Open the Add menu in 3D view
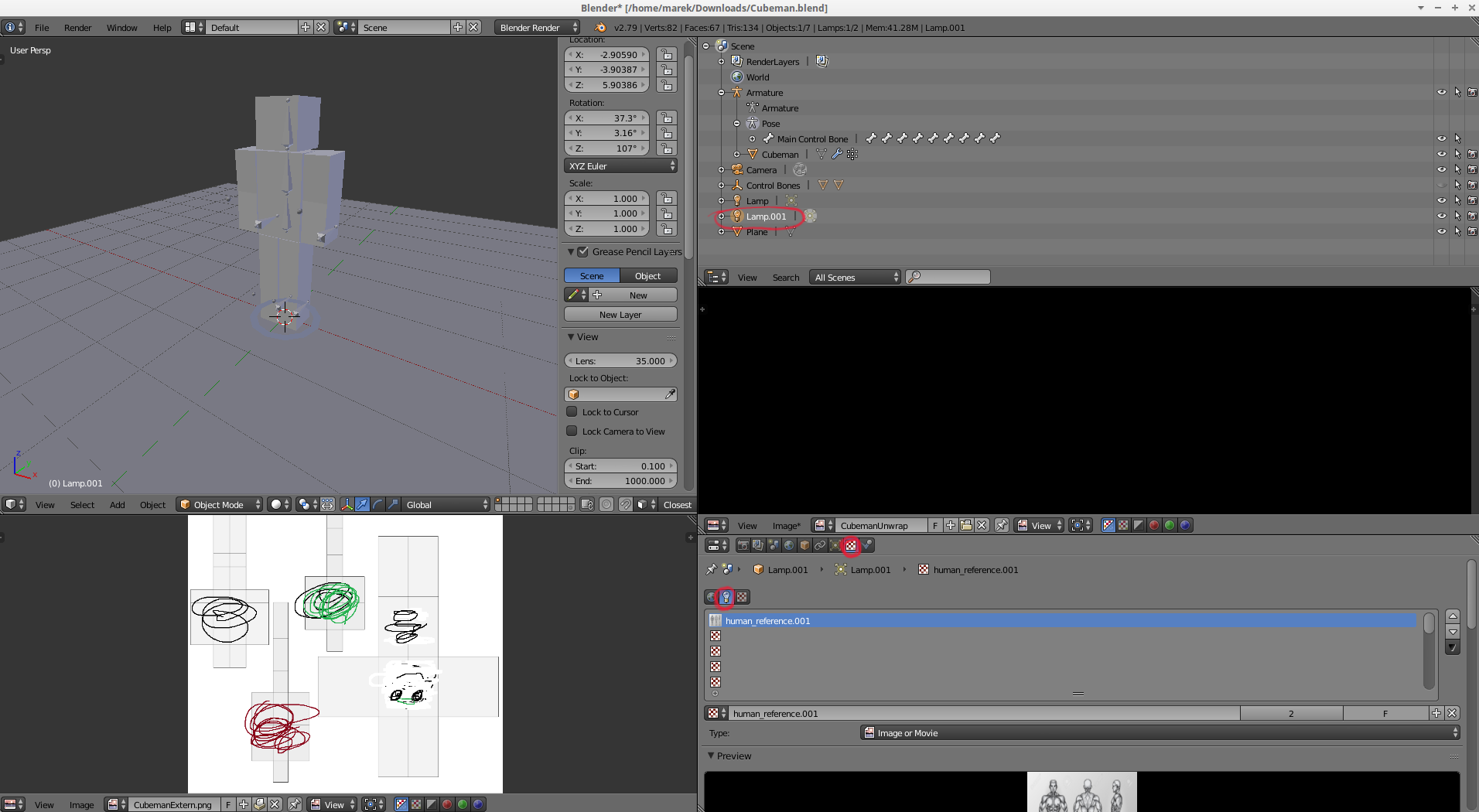Image resolution: width=1479 pixels, height=812 pixels. [117, 504]
